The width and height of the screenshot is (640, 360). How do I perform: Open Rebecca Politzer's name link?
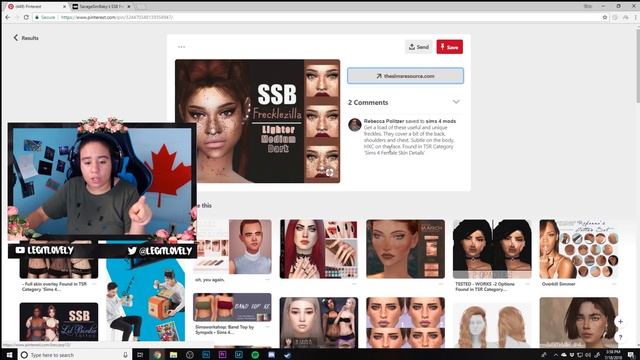point(384,121)
